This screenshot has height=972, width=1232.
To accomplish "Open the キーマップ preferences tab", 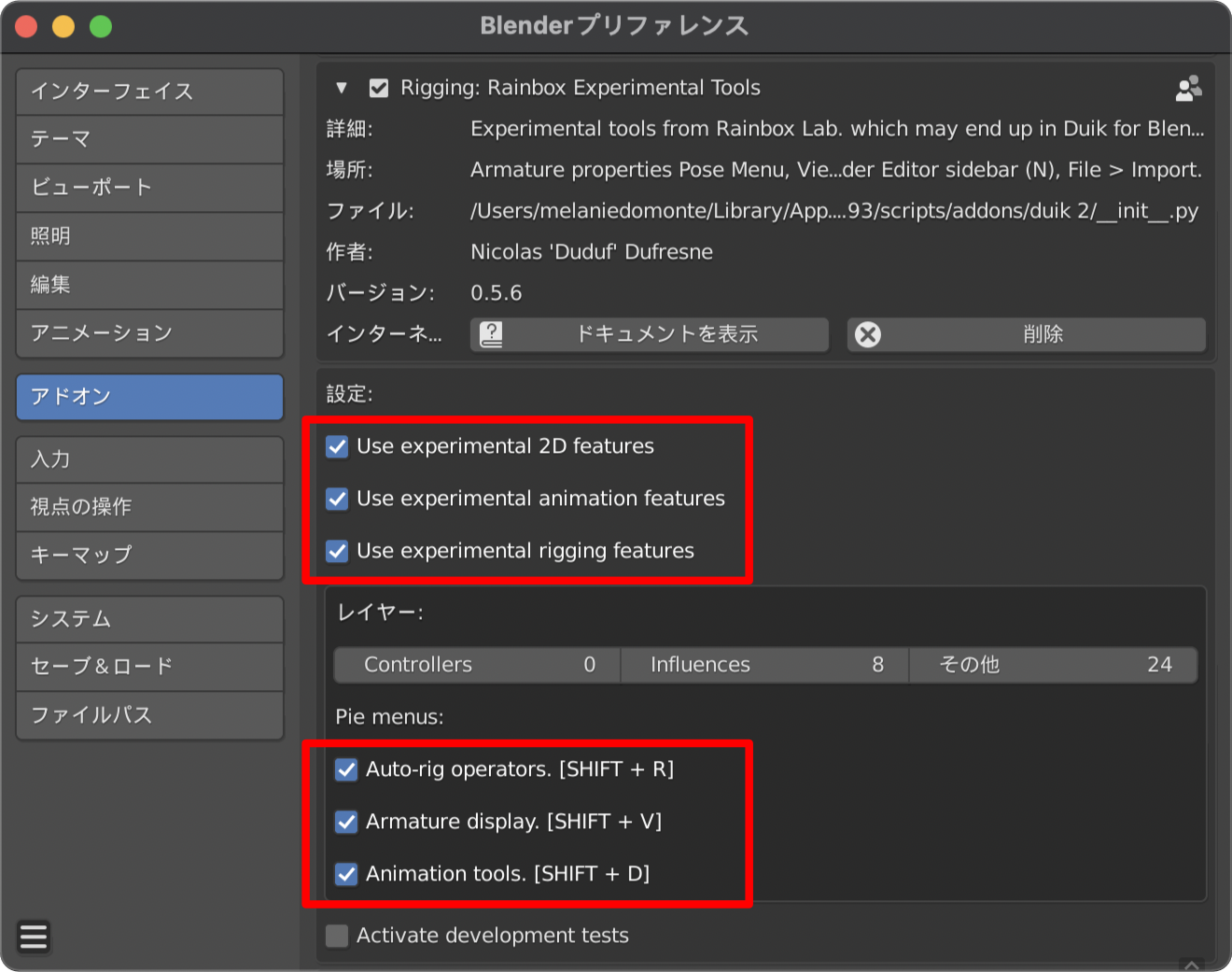I will click(x=149, y=556).
